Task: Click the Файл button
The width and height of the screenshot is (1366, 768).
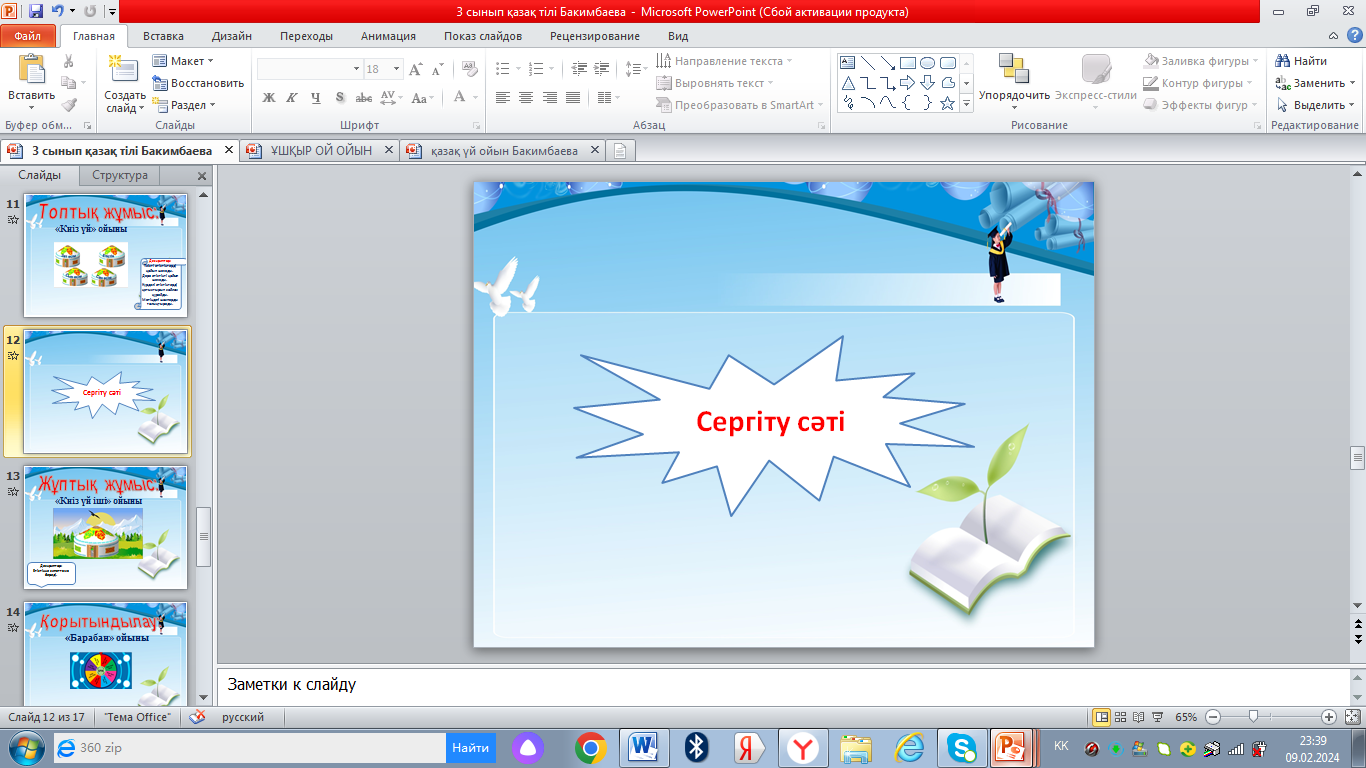Action: pos(28,36)
